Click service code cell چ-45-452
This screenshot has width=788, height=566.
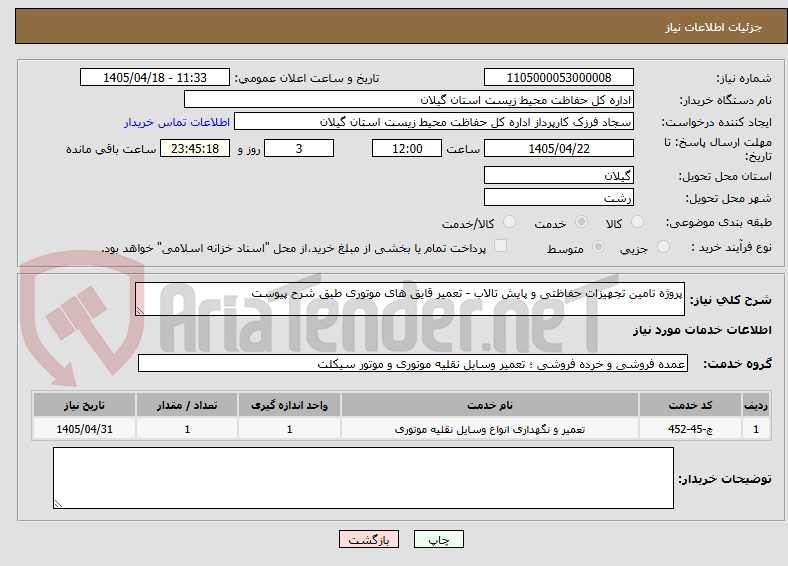(691, 429)
